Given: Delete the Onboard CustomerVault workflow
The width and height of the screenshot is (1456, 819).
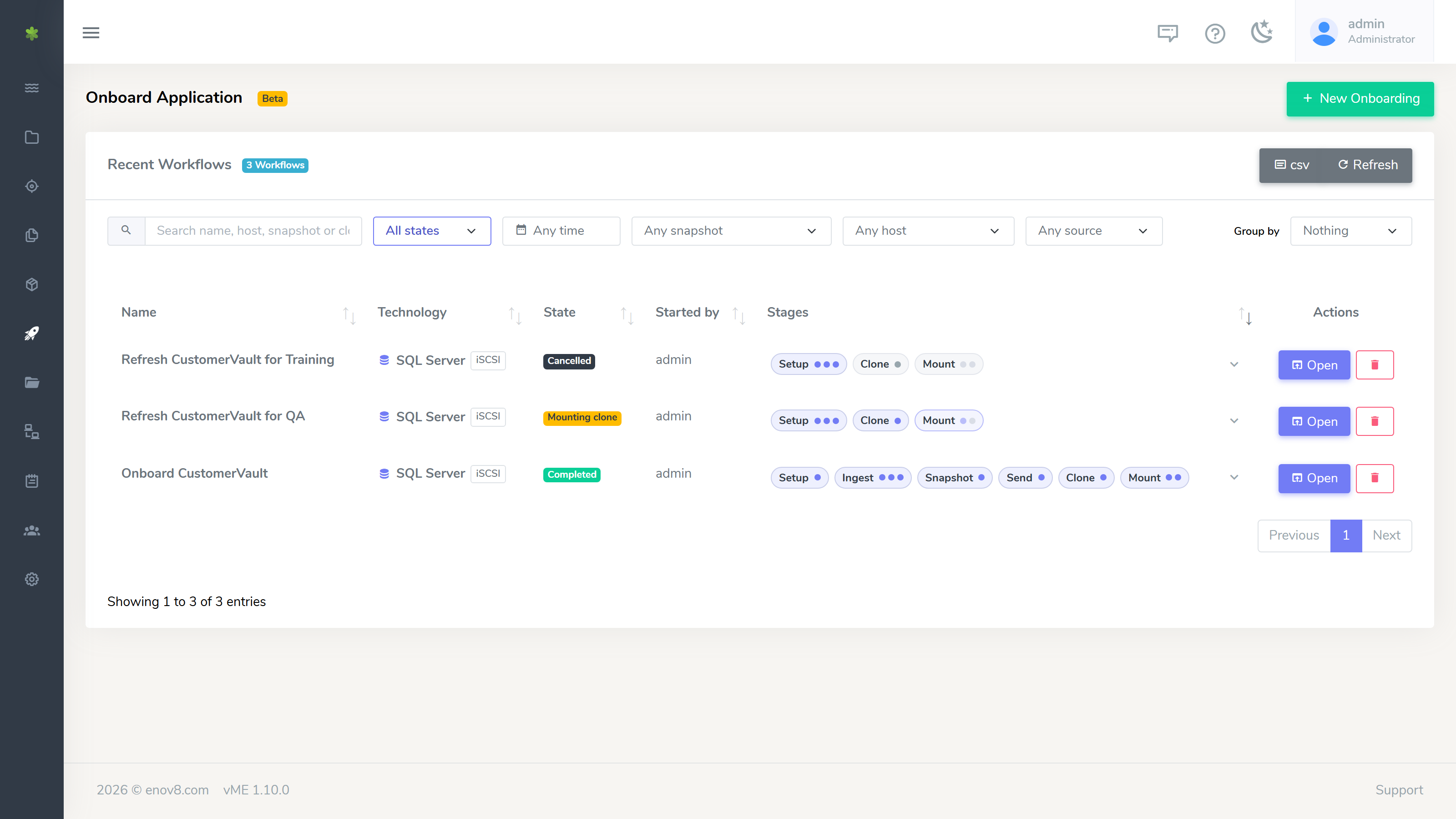Looking at the screenshot, I should (x=1375, y=478).
